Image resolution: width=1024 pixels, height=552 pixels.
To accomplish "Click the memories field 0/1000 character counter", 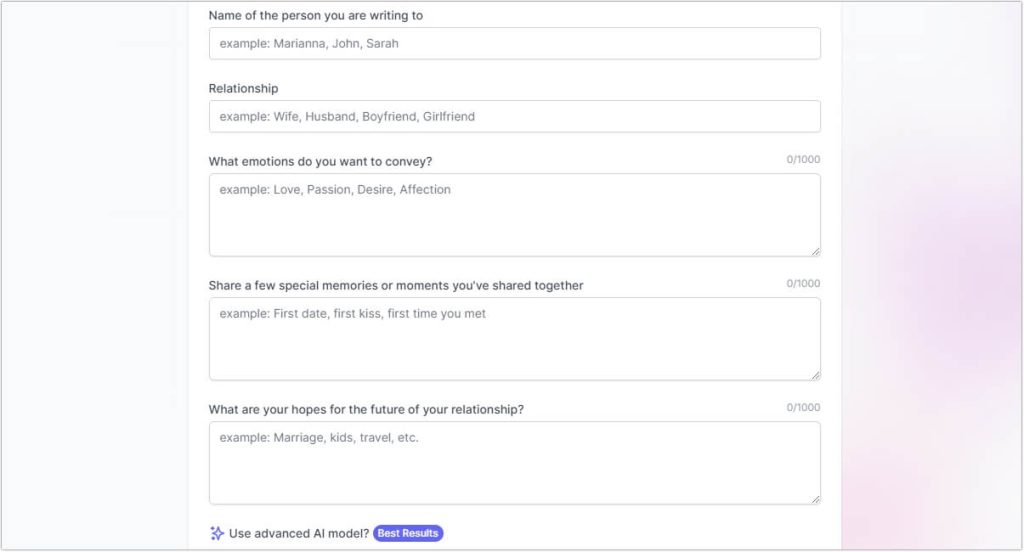I will point(803,284).
